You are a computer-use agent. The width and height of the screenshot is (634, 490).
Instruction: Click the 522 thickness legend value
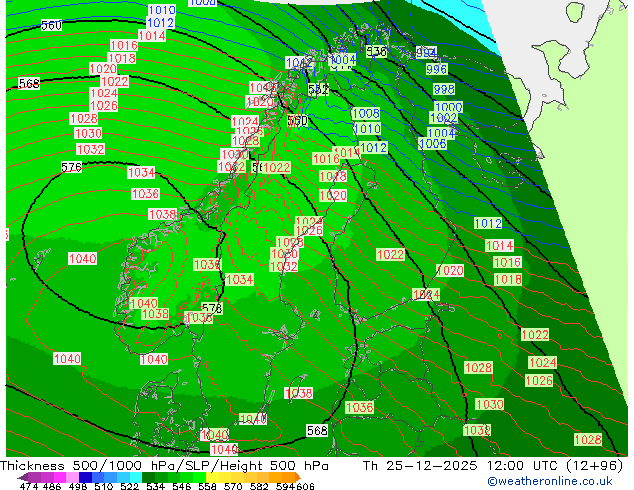[x=129, y=486]
